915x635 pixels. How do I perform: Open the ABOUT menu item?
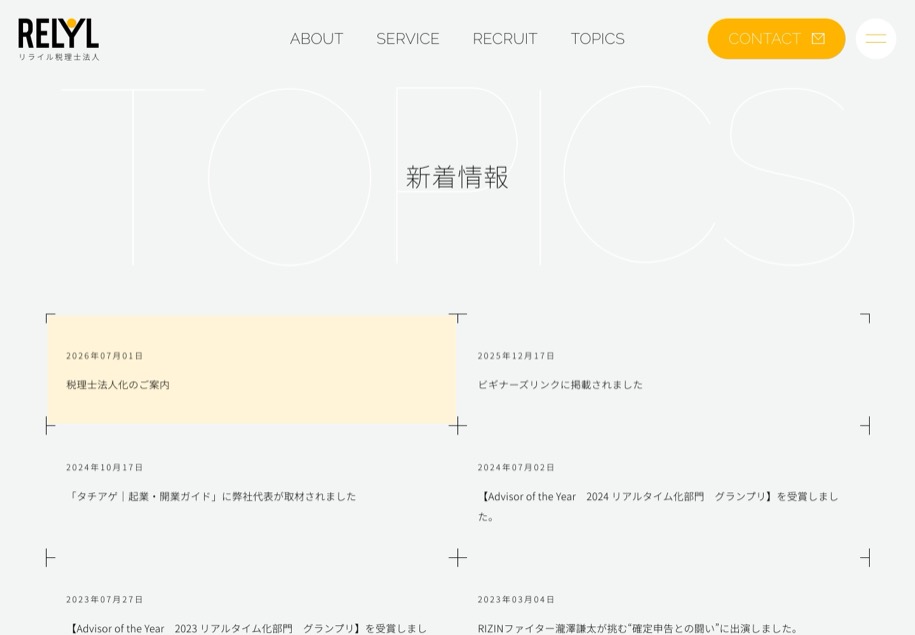316,39
